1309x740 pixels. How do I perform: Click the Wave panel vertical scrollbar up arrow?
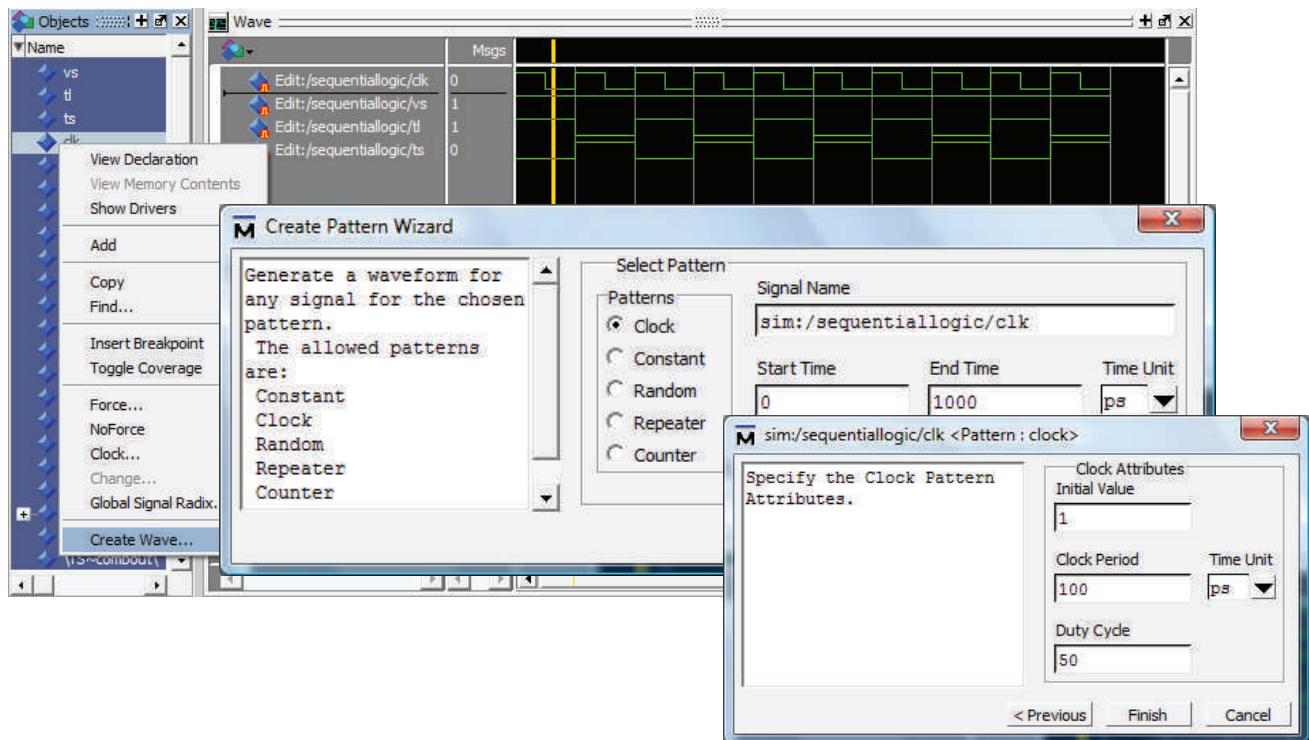pos(1178,78)
